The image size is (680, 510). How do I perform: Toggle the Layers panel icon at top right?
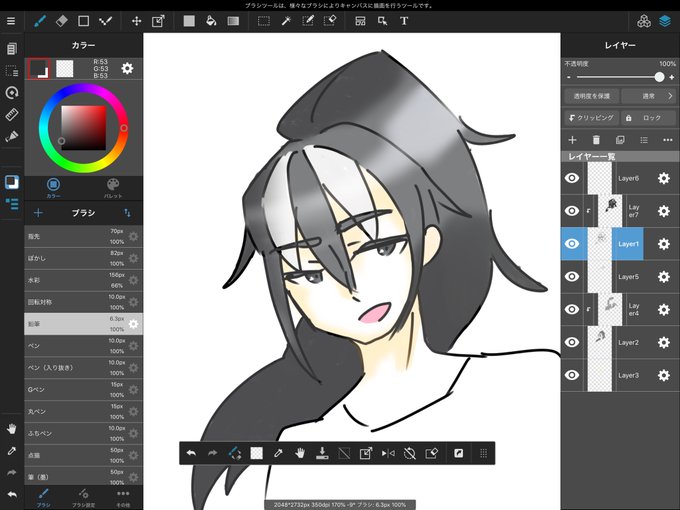[x=665, y=21]
